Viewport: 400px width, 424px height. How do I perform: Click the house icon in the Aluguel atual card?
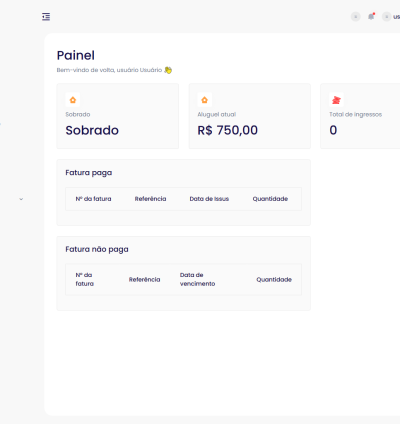click(x=205, y=100)
